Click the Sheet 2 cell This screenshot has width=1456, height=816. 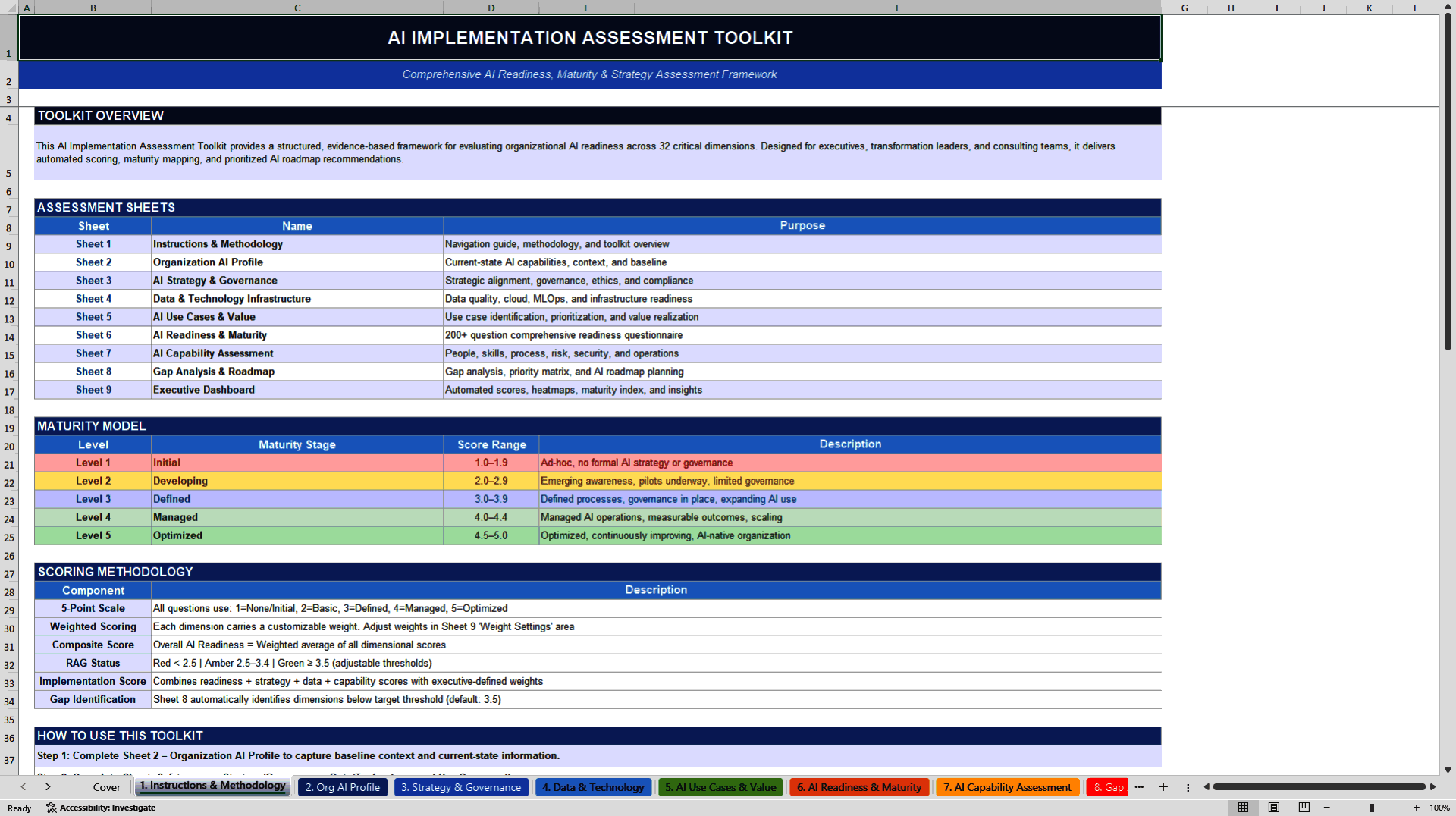click(93, 262)
